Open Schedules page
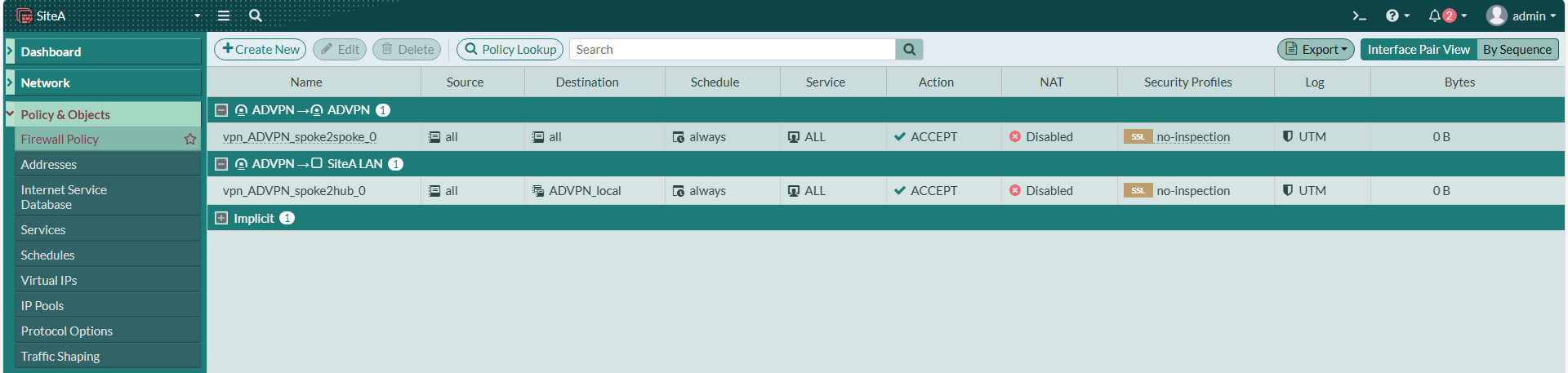 [108, 255]
